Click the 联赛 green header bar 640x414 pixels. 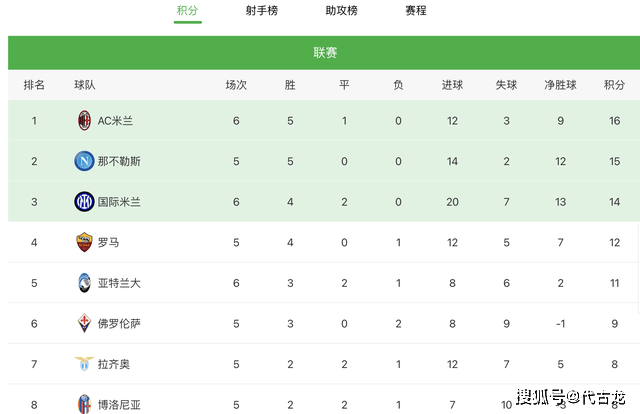coord(324,53)
